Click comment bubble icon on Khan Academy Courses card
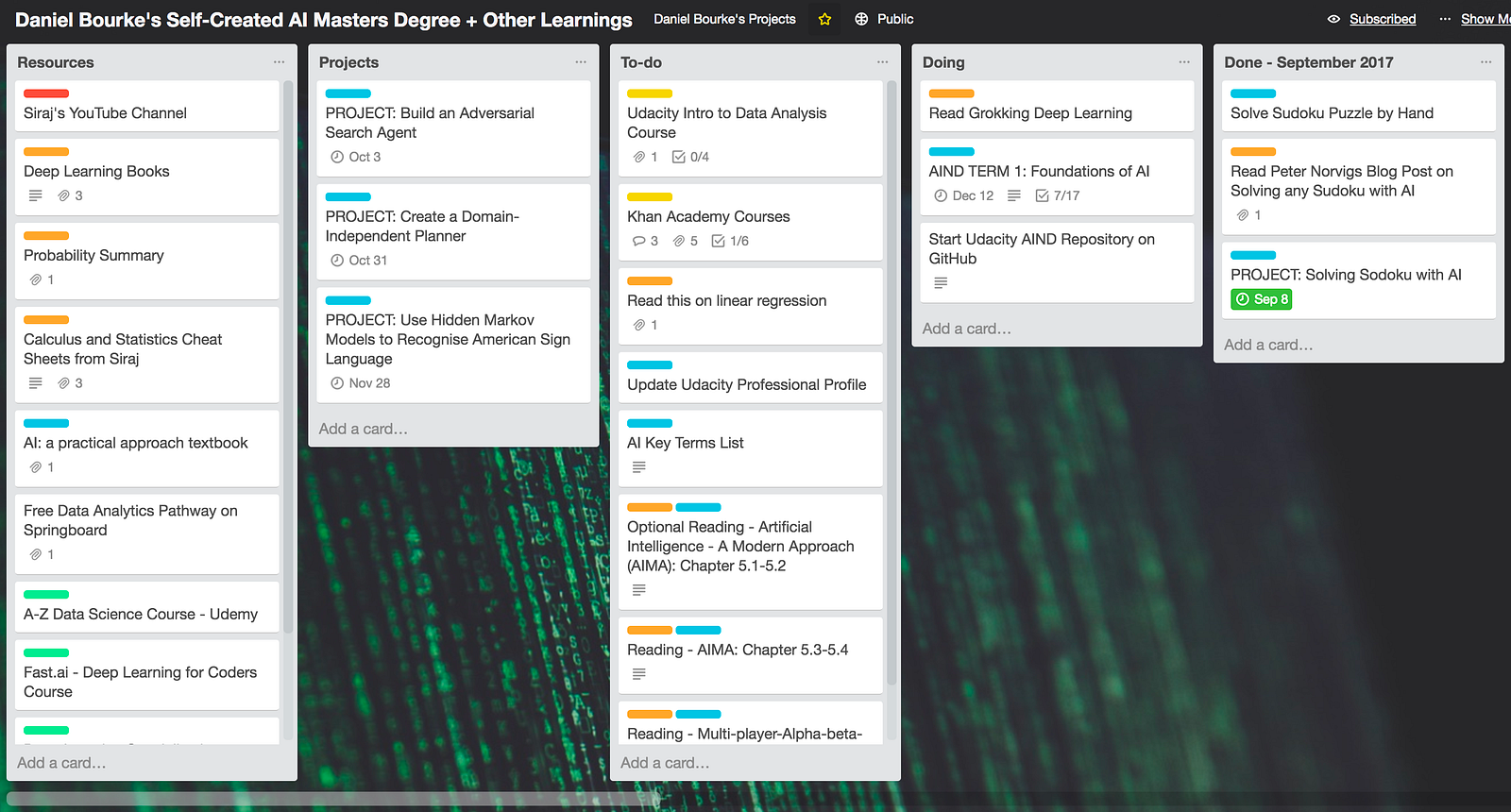The image size is (1511, 812). click(639, 241)
